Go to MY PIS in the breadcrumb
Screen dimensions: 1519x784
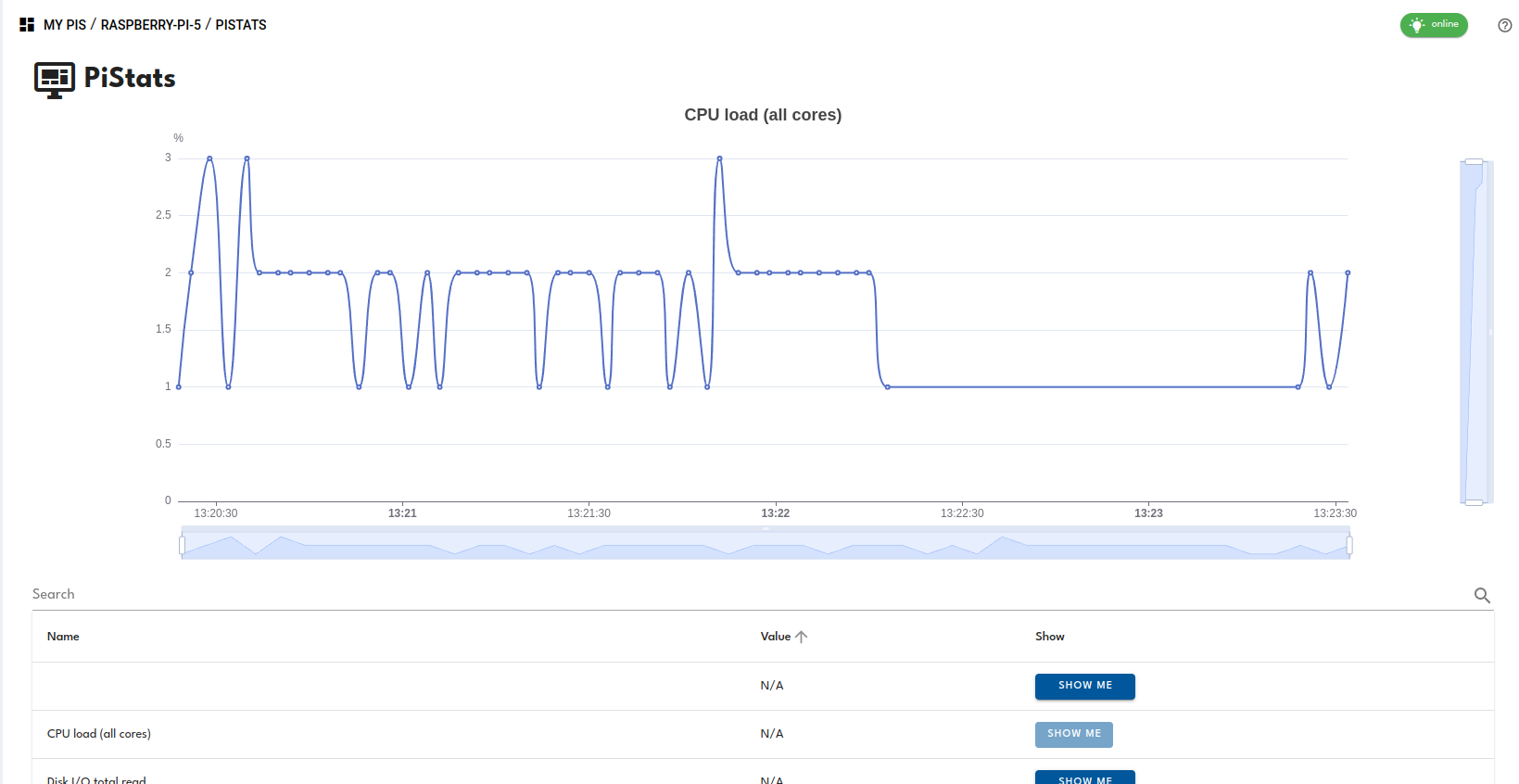pyautogui.click(x=65, y=25)
